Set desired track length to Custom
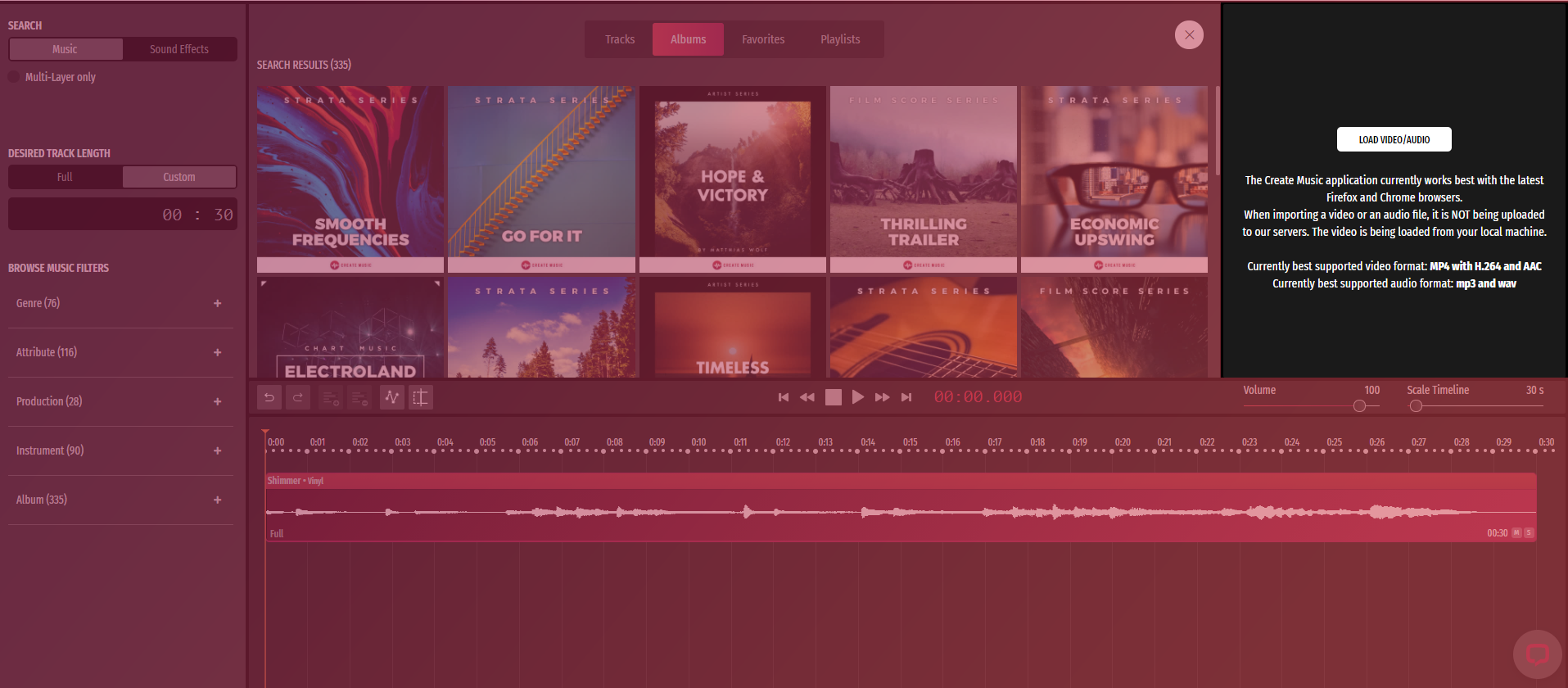Viewport: 1568px width, 688px height. pyautogui.click(x=179, y=177)
